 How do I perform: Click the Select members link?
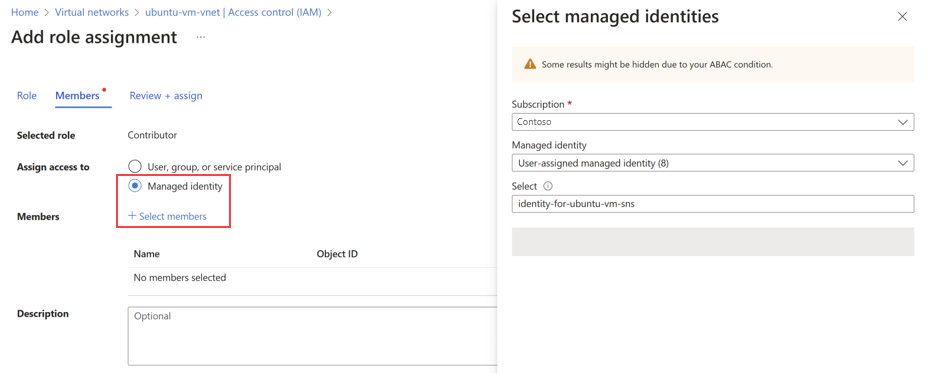click(173, 216)
